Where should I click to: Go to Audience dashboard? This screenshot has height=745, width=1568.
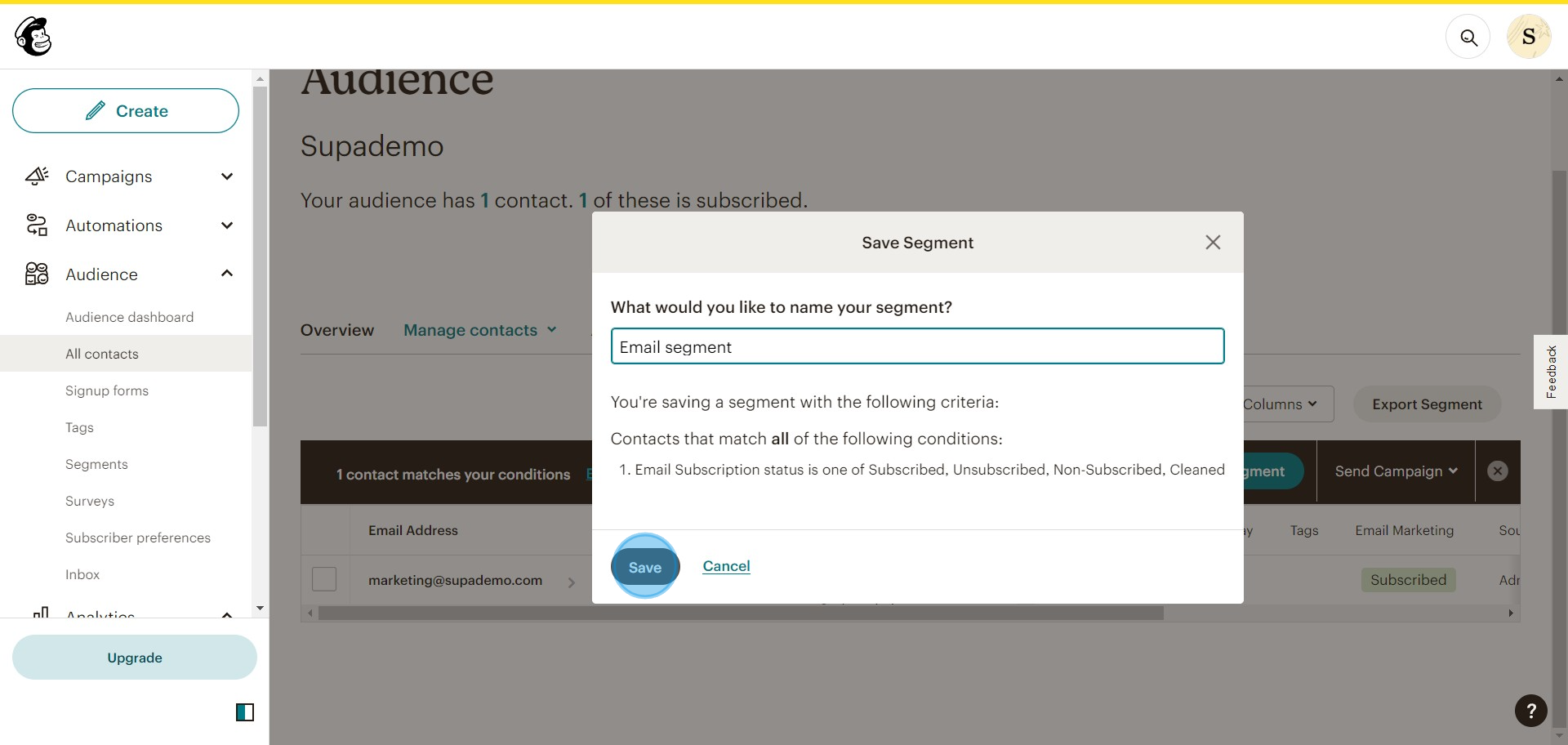(130, 317)
